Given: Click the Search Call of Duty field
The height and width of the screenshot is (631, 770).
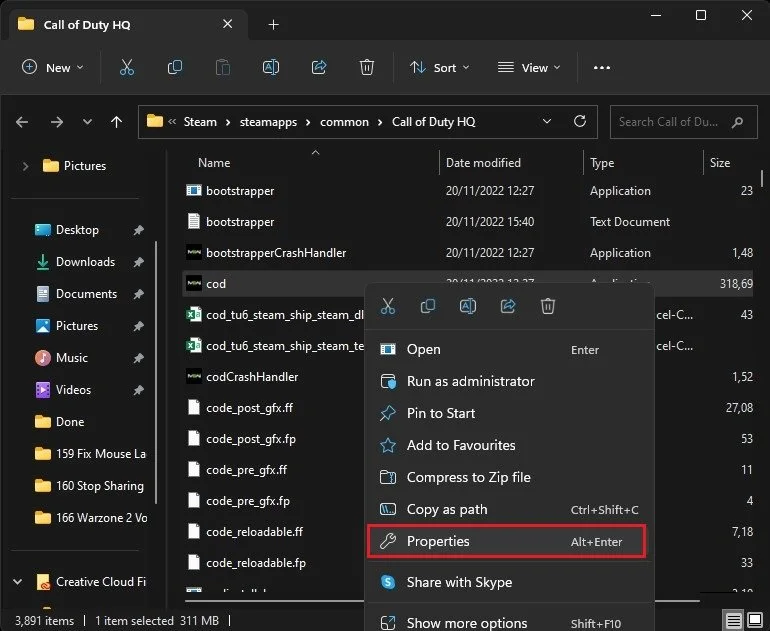Looking at the screenshot, I should click(683, 122).
